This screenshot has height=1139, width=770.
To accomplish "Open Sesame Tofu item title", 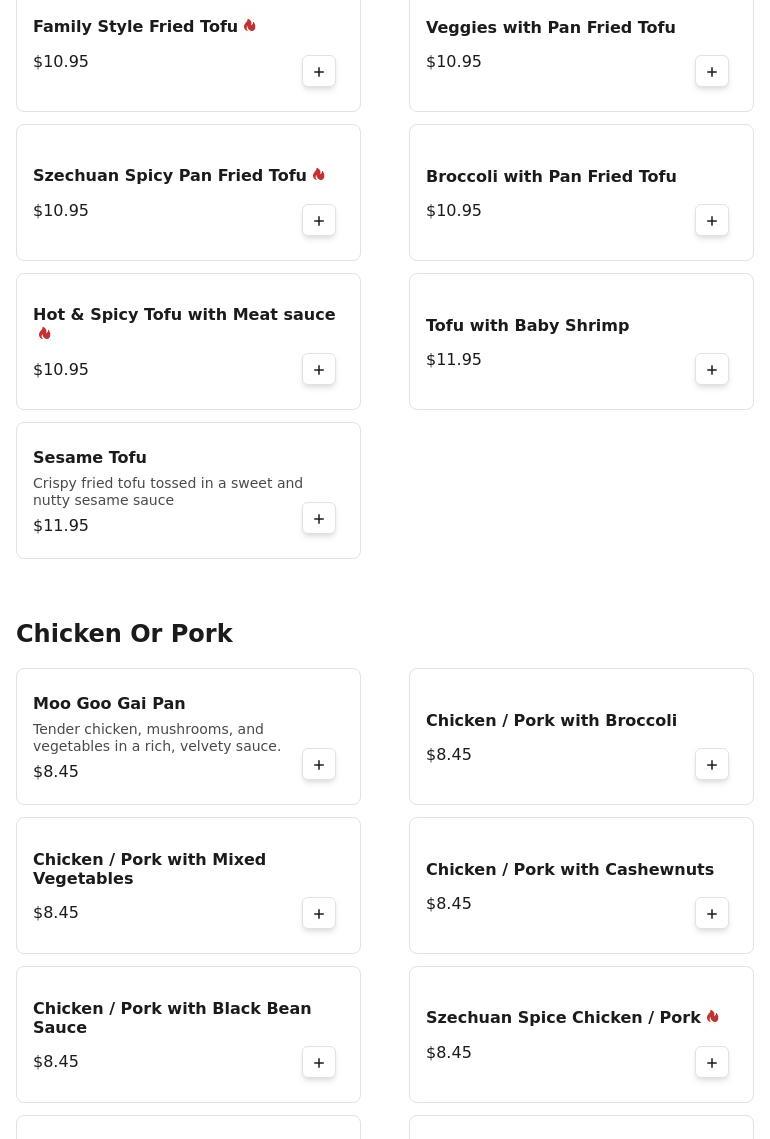I will [x=90, y=457].
